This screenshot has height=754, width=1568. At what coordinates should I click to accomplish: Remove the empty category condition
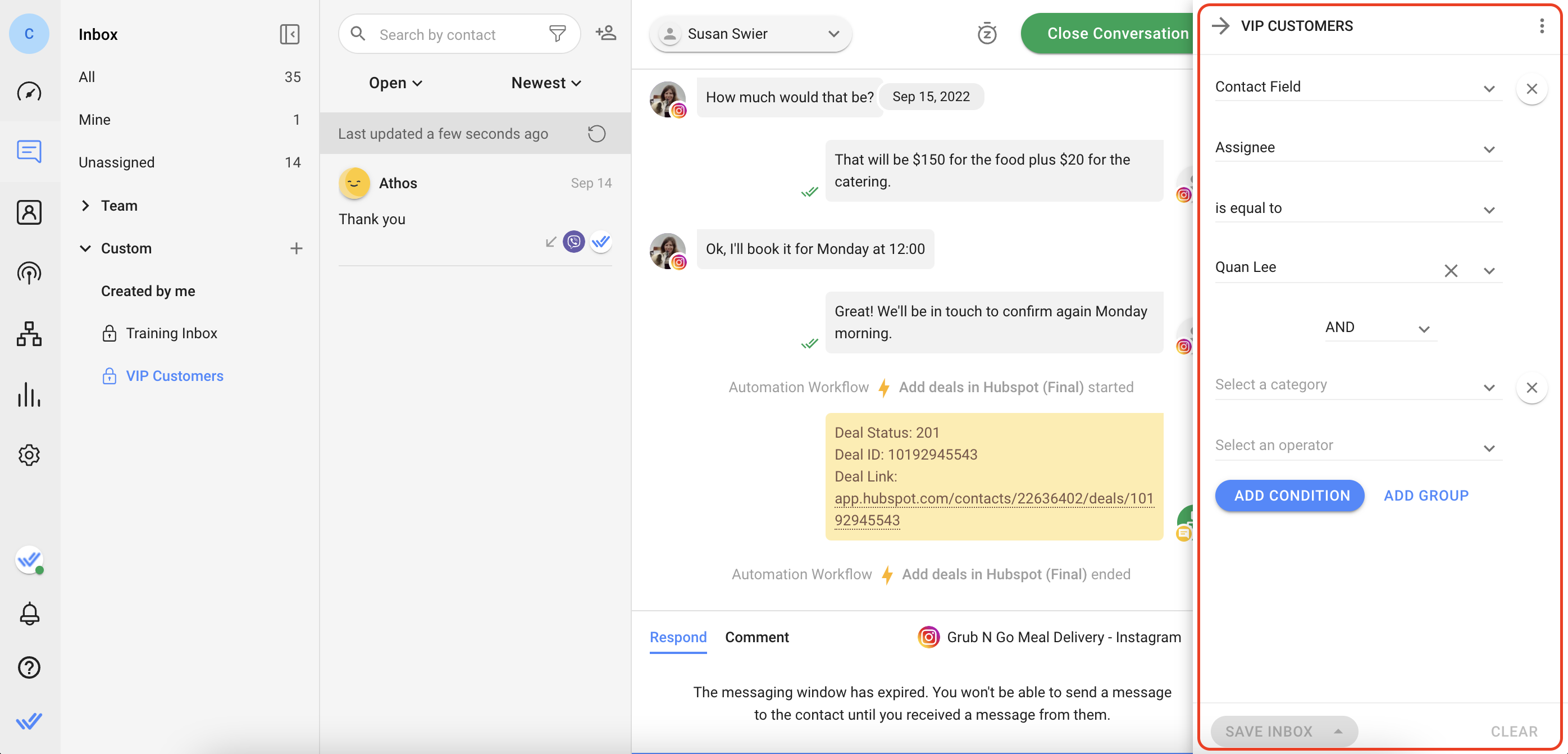(1531, 387)
